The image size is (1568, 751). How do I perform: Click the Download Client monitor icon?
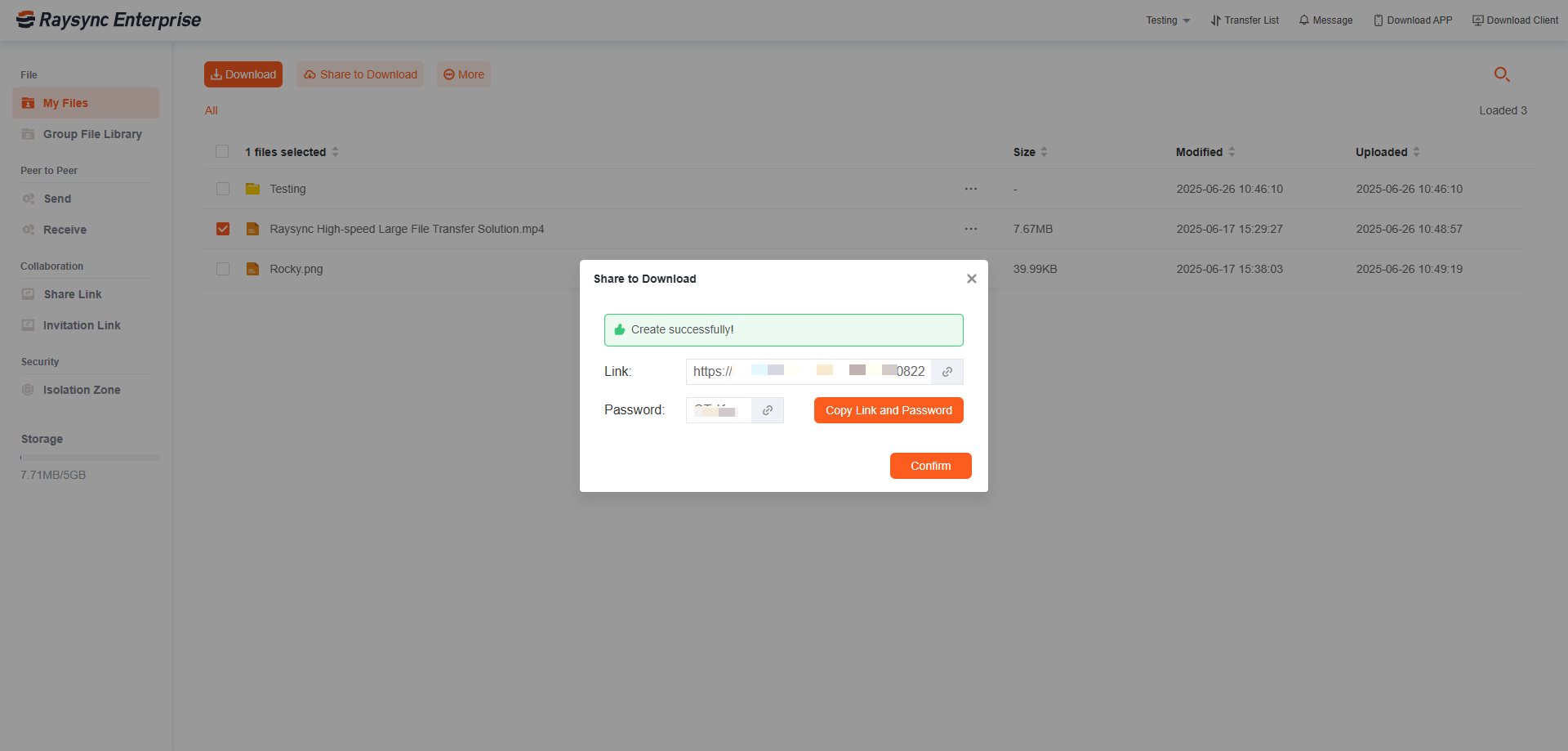coord(1478,20)
